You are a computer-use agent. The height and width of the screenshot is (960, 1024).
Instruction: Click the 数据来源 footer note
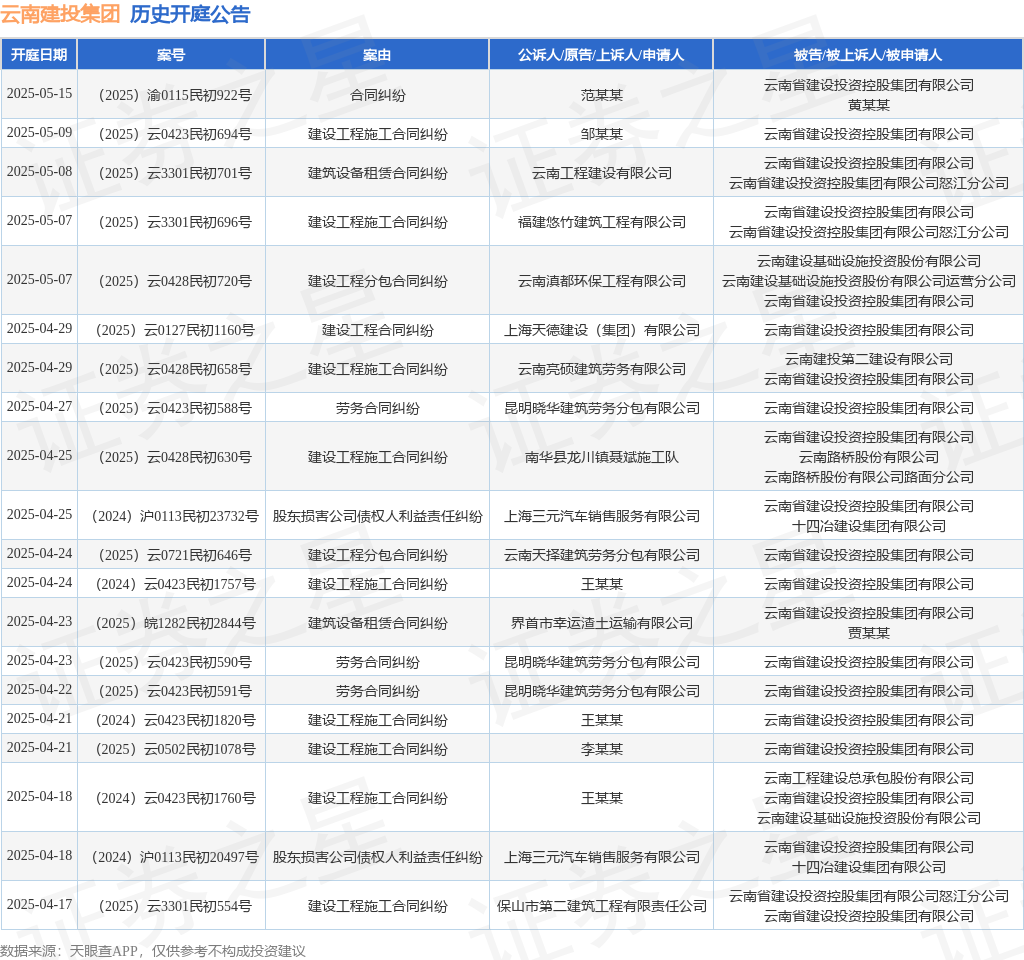(x=153, y=952)
